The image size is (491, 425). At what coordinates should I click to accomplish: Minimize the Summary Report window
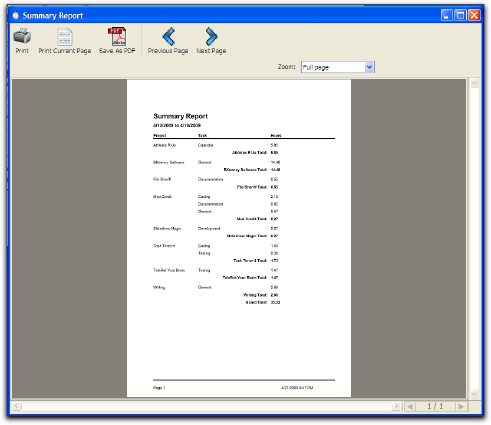[x=447, y=15]
